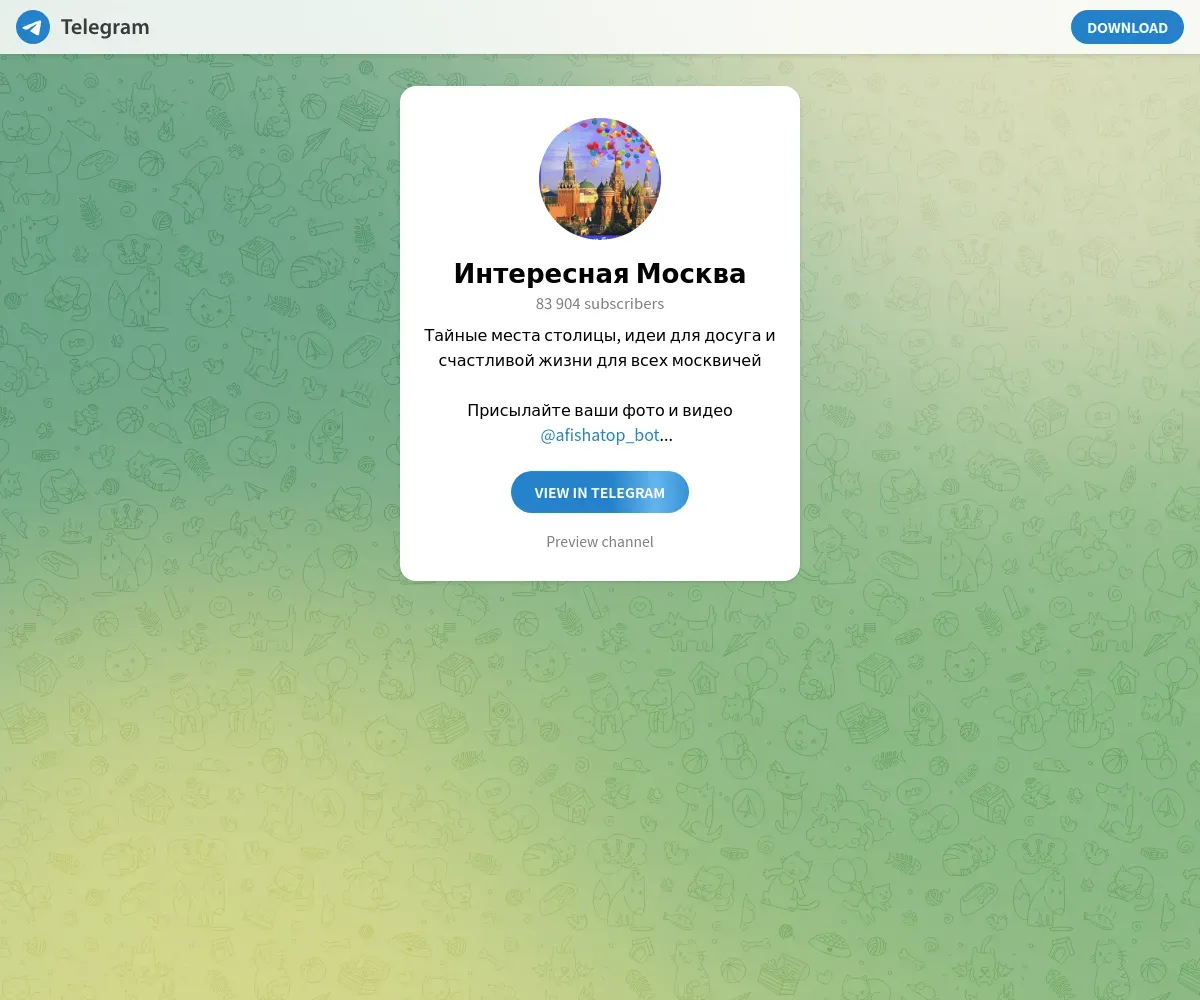Image resolution: width=1200 pixels, height=1000 pixels.
Task: Open the Preview channel link
Action: click(600, 542)
